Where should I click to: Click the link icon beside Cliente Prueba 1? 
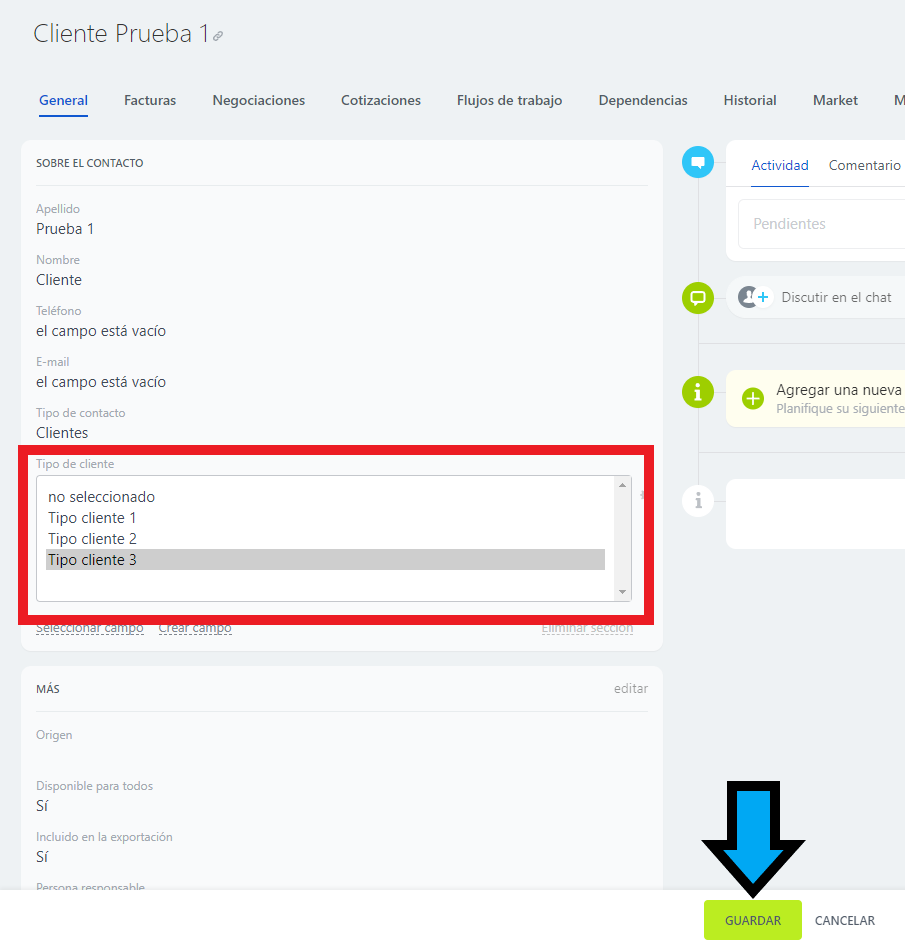click(x=218, y=36)
